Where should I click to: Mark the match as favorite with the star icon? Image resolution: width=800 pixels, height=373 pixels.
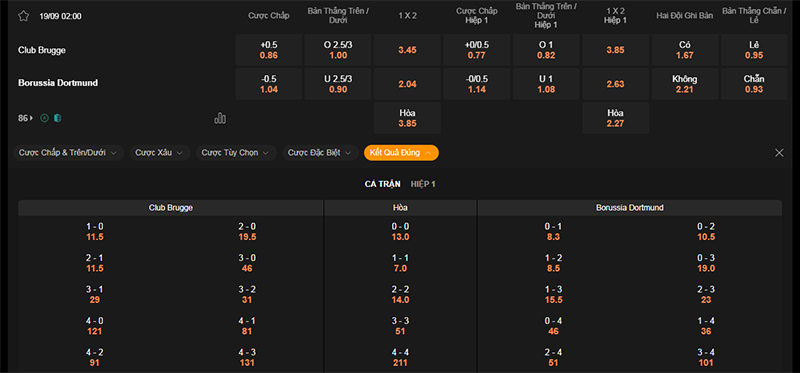pyautogui.click(x=23, y=16)
